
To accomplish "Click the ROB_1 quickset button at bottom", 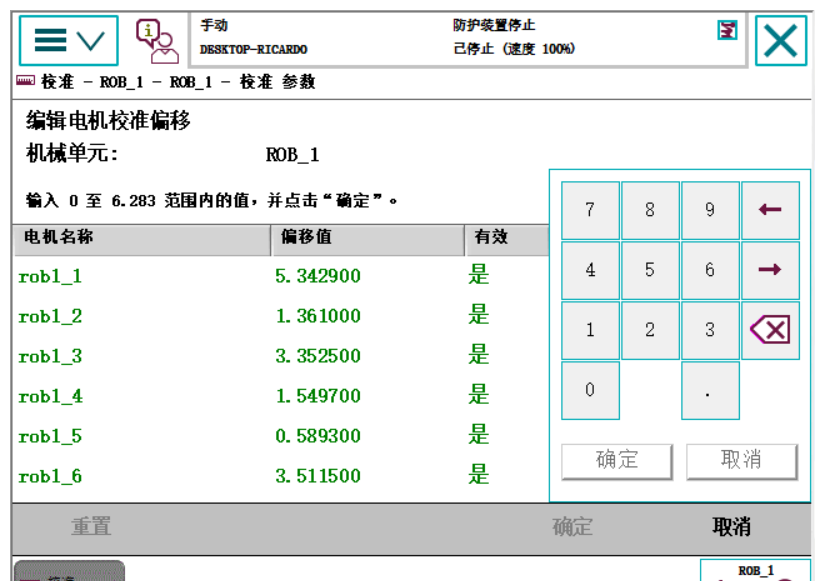I will (x=756, y=570).
